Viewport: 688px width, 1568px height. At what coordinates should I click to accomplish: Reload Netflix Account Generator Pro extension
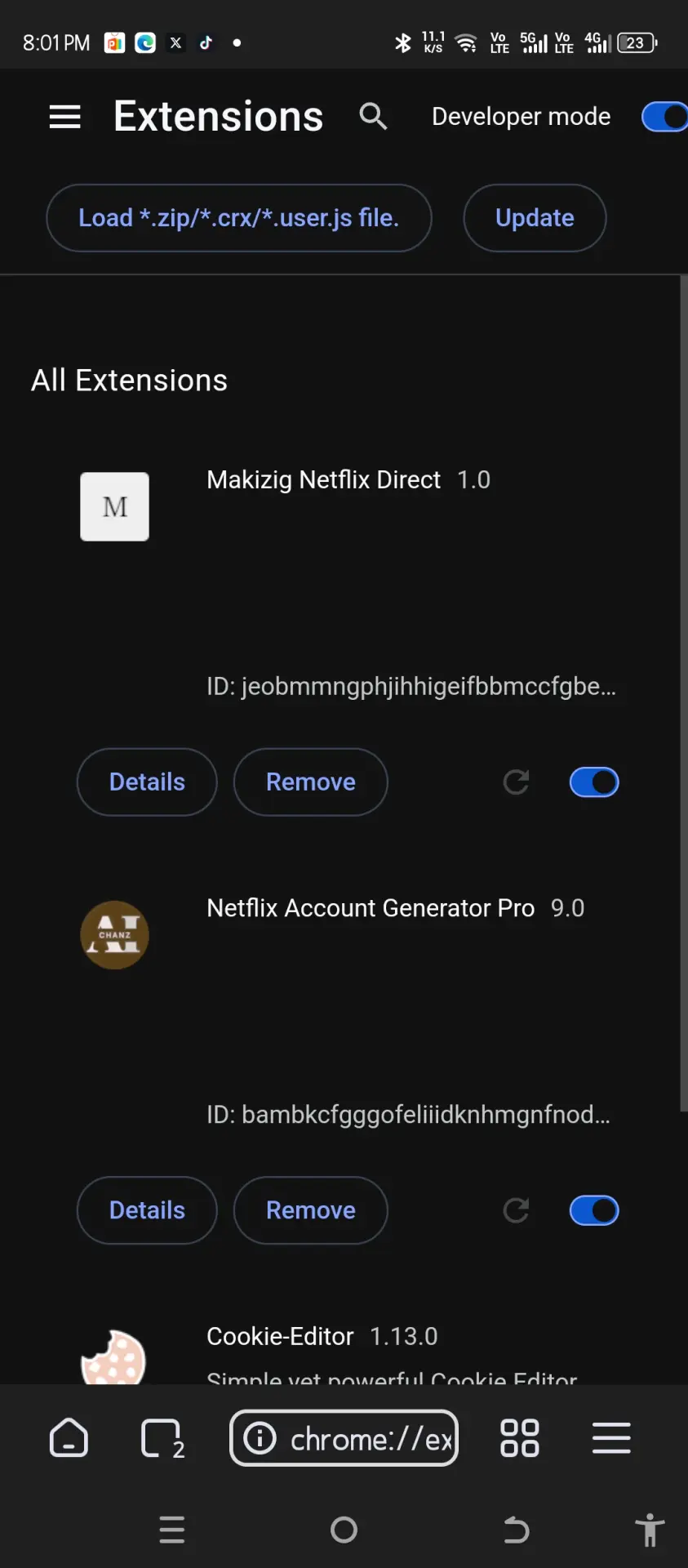coord(516,1209)
